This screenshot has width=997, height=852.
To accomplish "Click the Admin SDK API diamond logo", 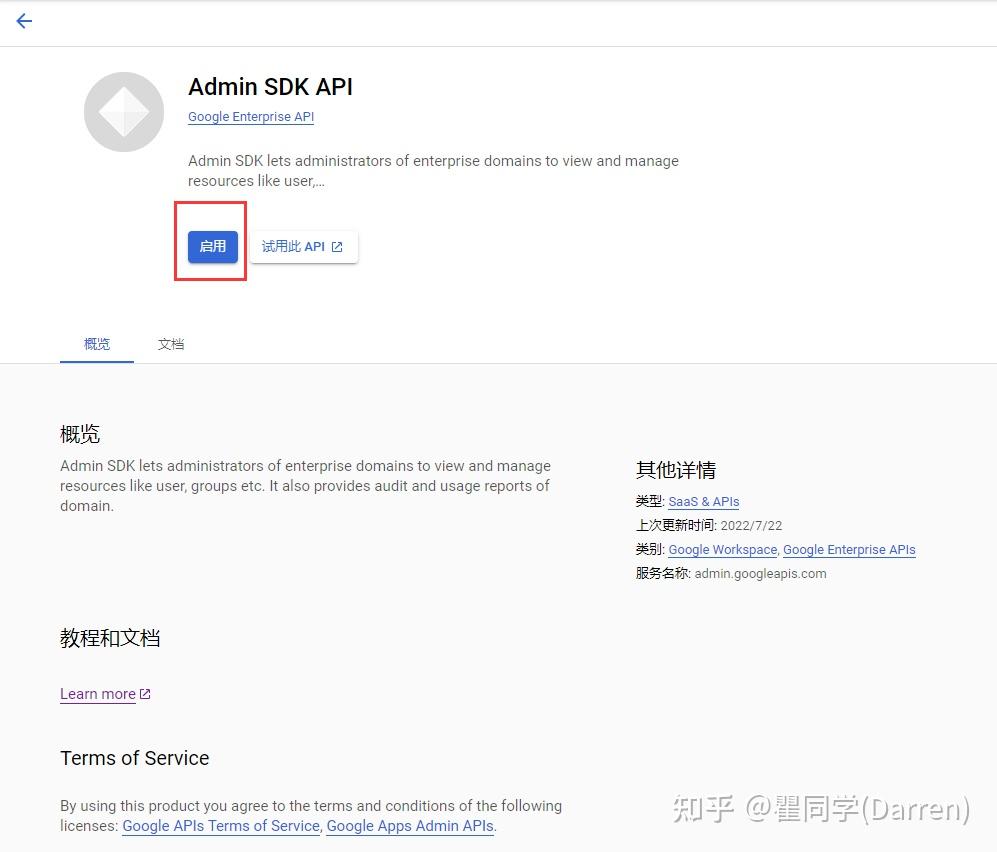I will tap(123, 111).
